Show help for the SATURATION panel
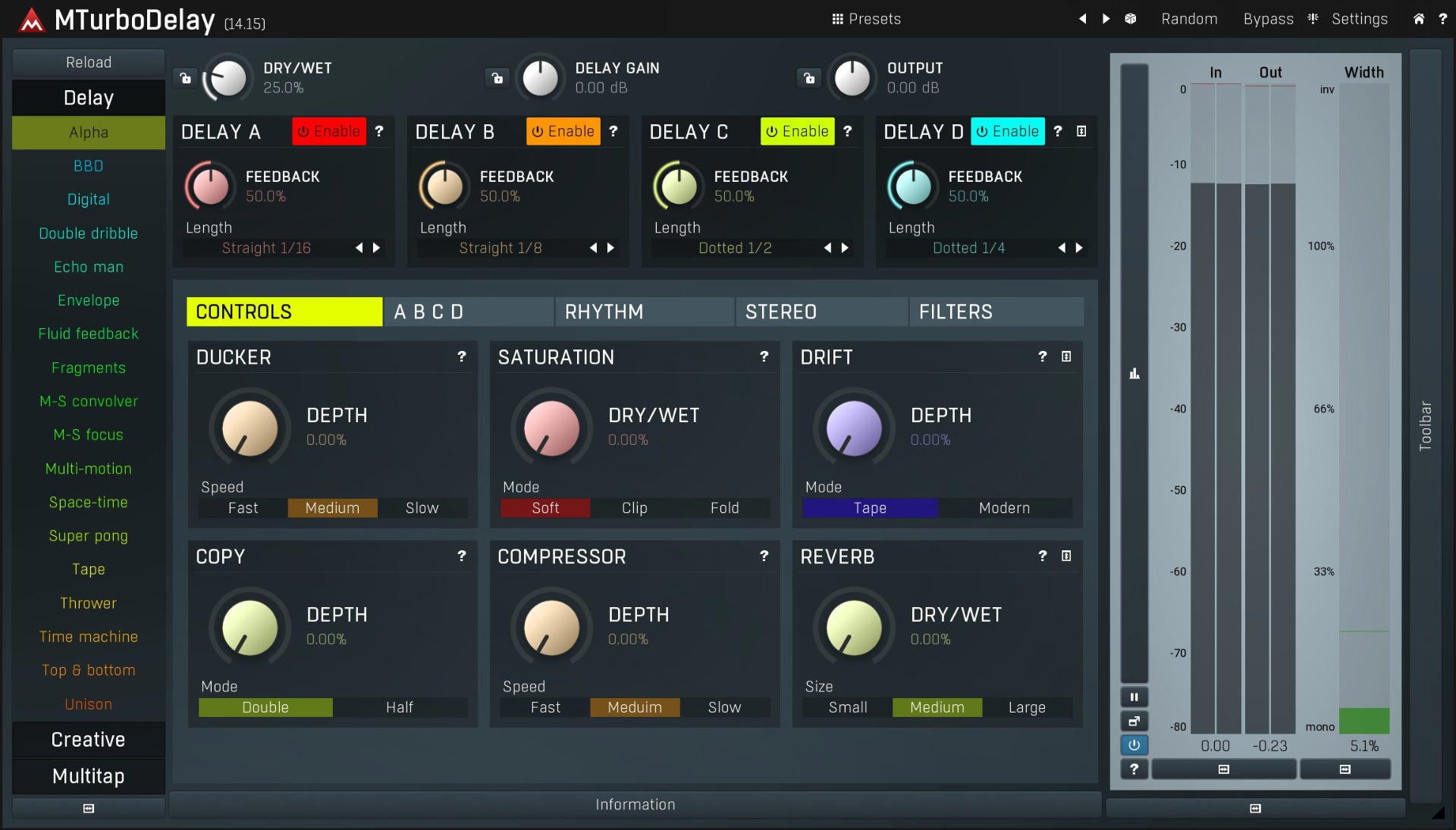1456x830 pixels. (764, 356)
